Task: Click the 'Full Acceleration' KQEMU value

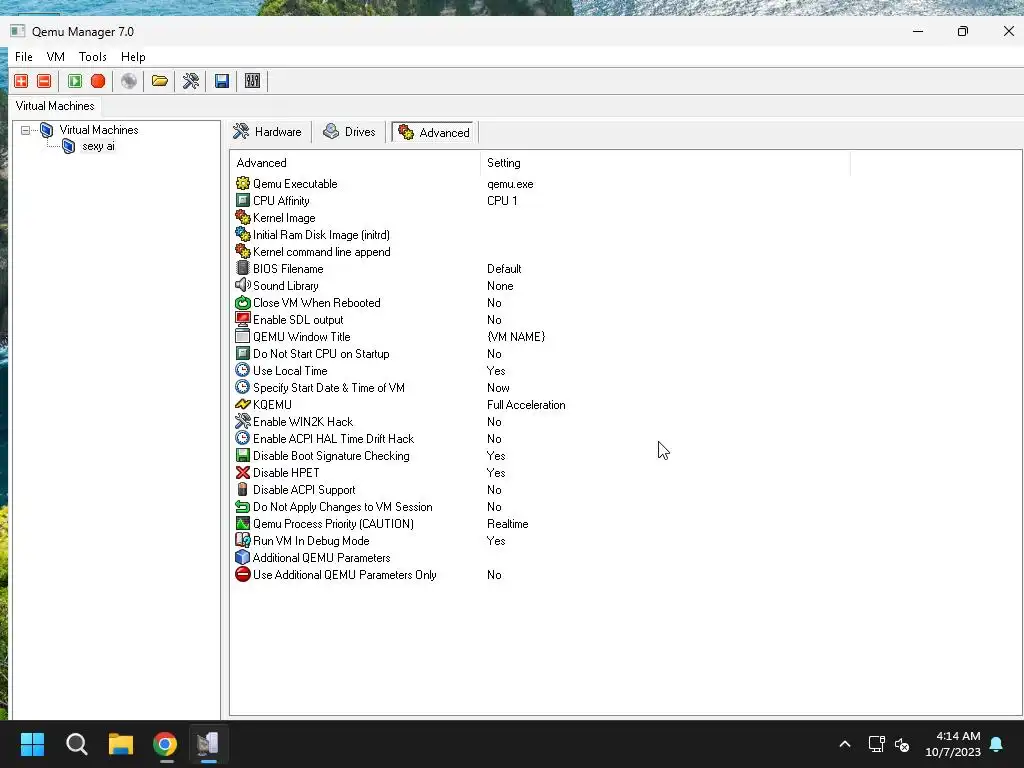Action: 526,405
